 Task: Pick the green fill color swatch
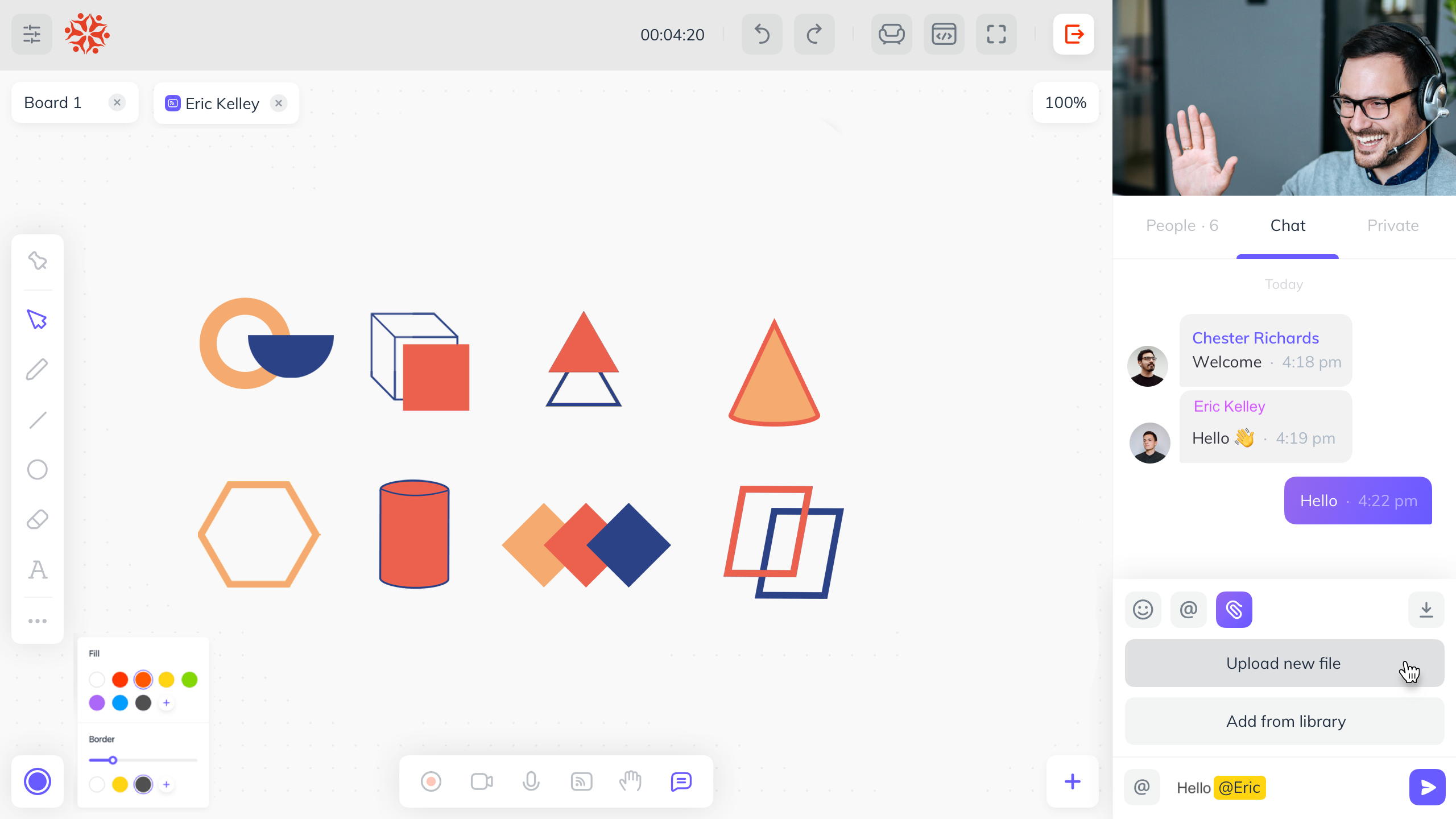click(189, 680)
